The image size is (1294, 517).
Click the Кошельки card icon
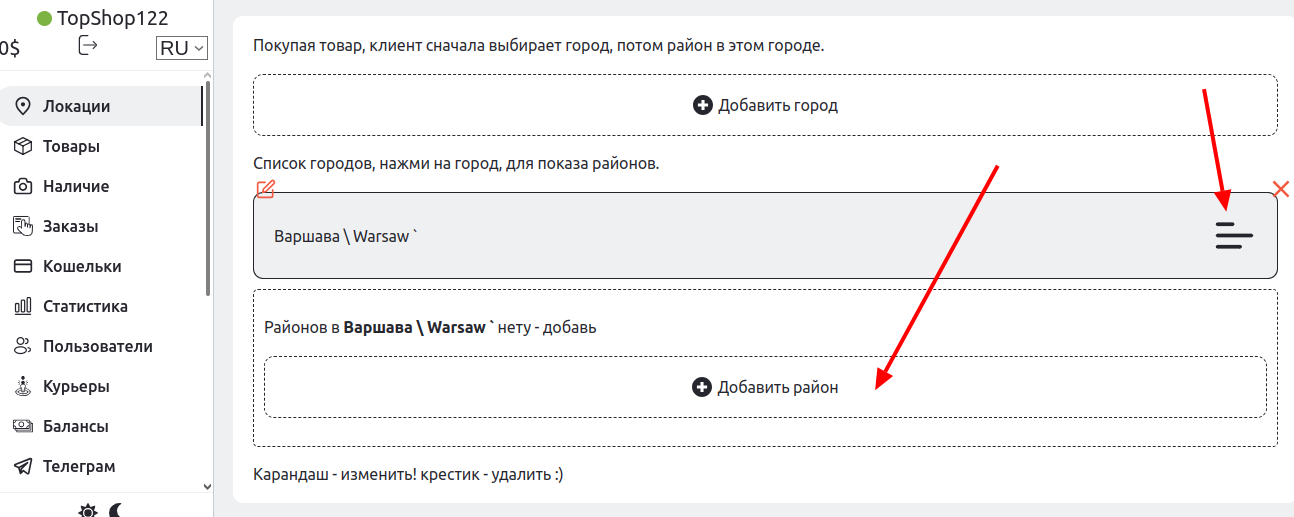[23, 267]
